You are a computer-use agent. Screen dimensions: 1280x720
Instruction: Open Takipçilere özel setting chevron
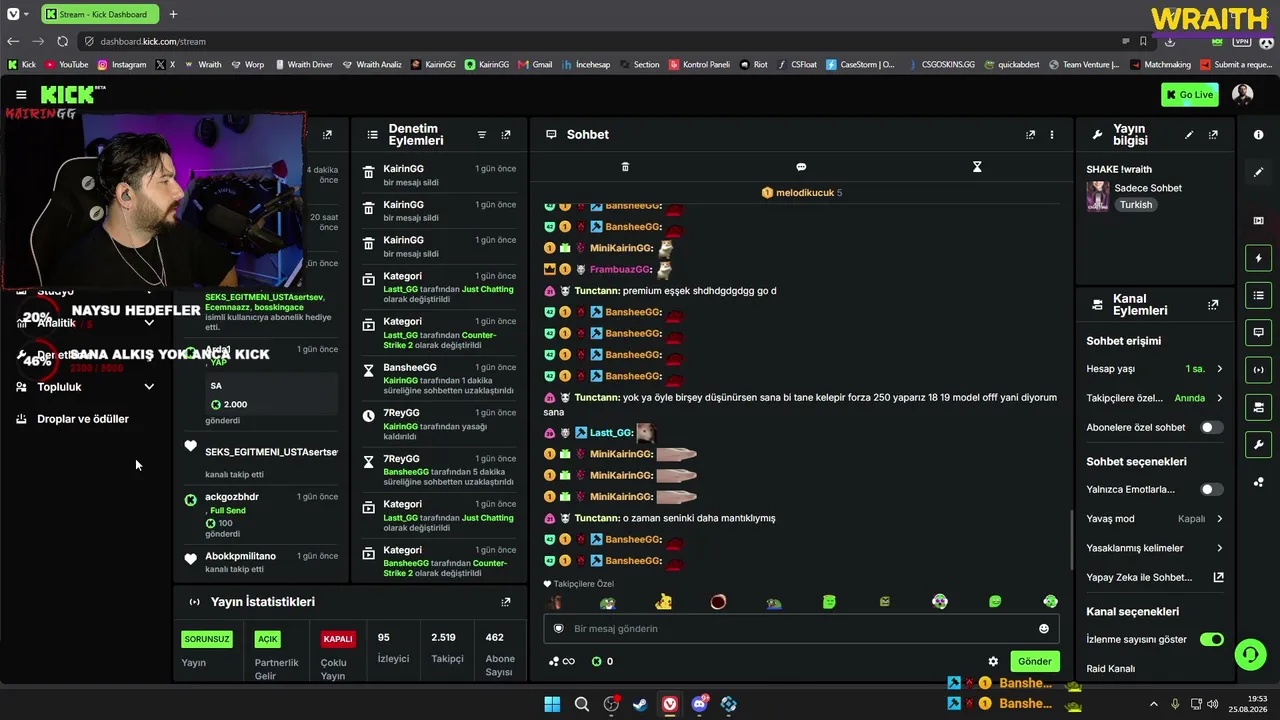click(1219, 398)
